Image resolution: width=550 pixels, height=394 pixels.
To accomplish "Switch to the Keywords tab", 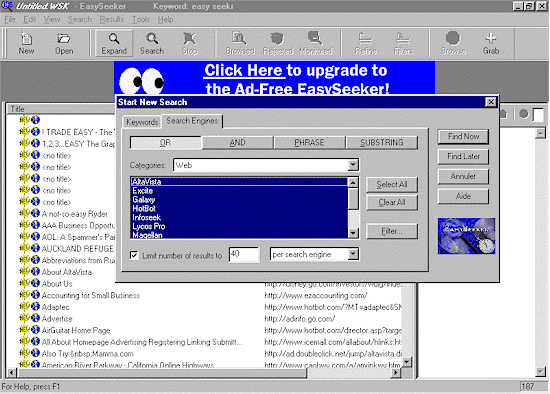I will click(x=142, y=122).
